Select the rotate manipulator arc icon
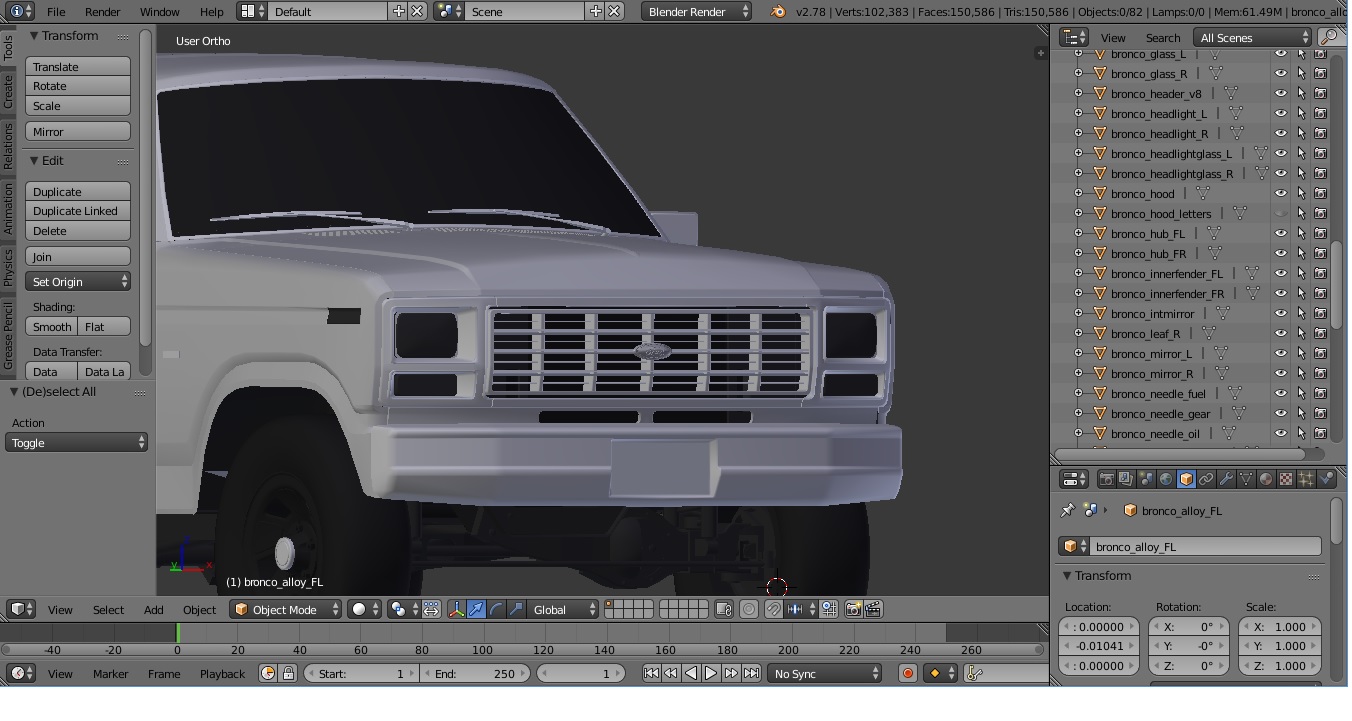The image size is (1352, 721). coord(497,609)
